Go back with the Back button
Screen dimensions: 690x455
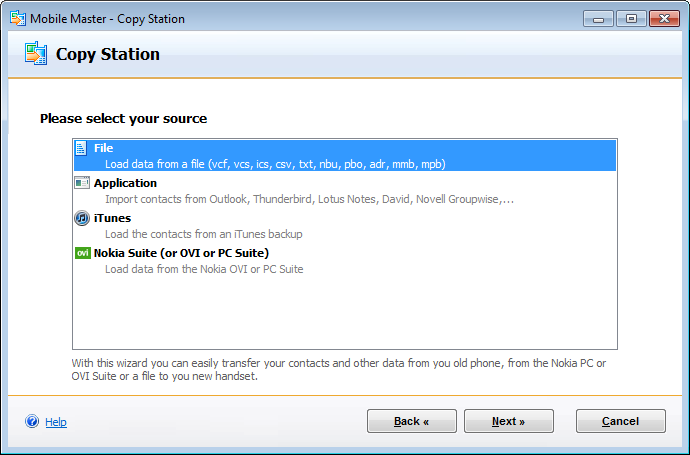(411, 421)
